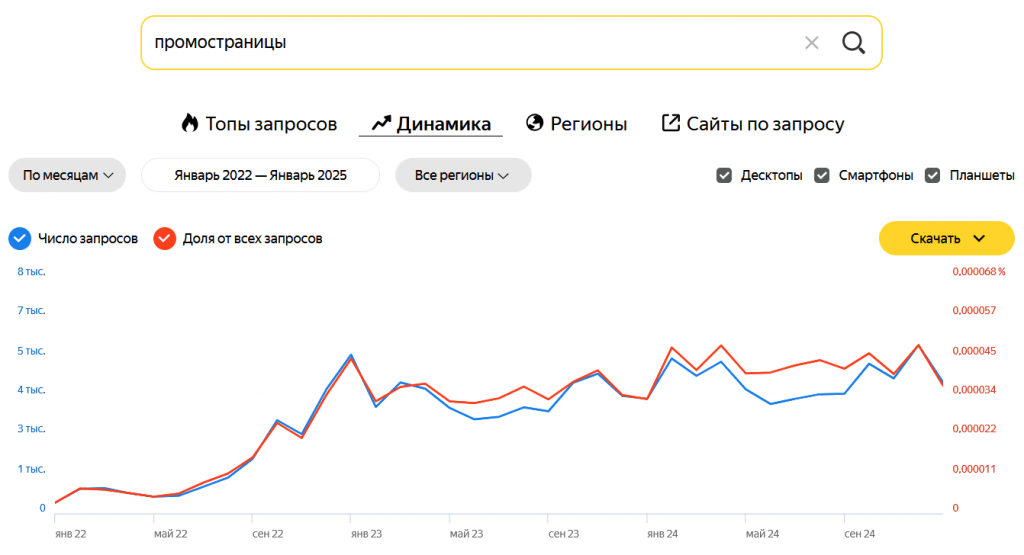Toggle the blue Число запросов series checkmark
Screen dimensions: 1024x555
pos(20,238)
